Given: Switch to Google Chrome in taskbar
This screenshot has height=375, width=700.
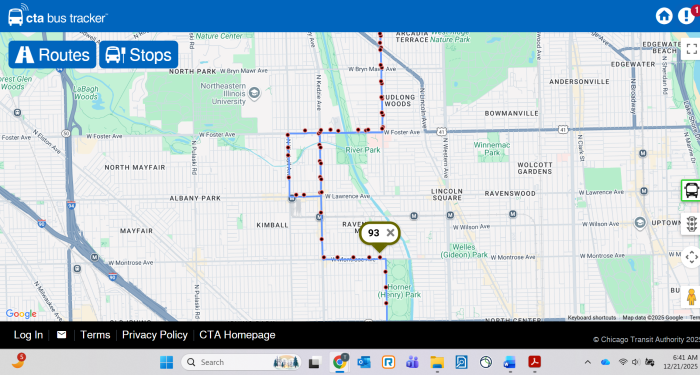Looking at the screenshot, I should (339, 362).
